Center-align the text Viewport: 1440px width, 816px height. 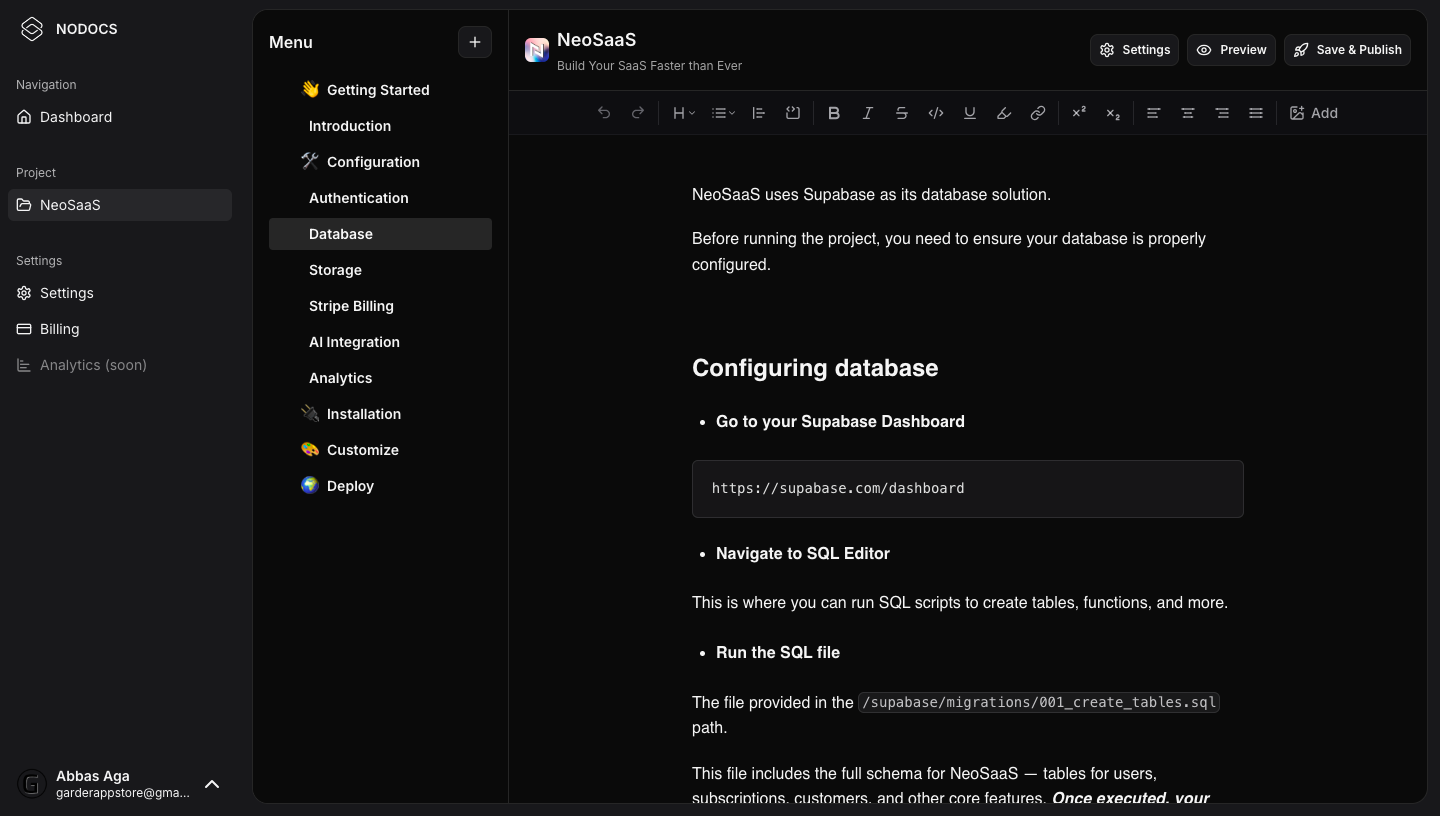tap(1188, 113)
